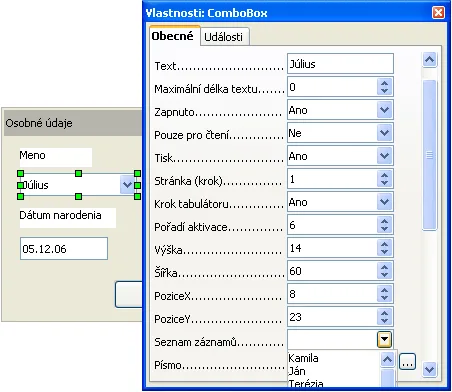Decrease the Výška value
452x392 pixels.
(x=385, y=252)
